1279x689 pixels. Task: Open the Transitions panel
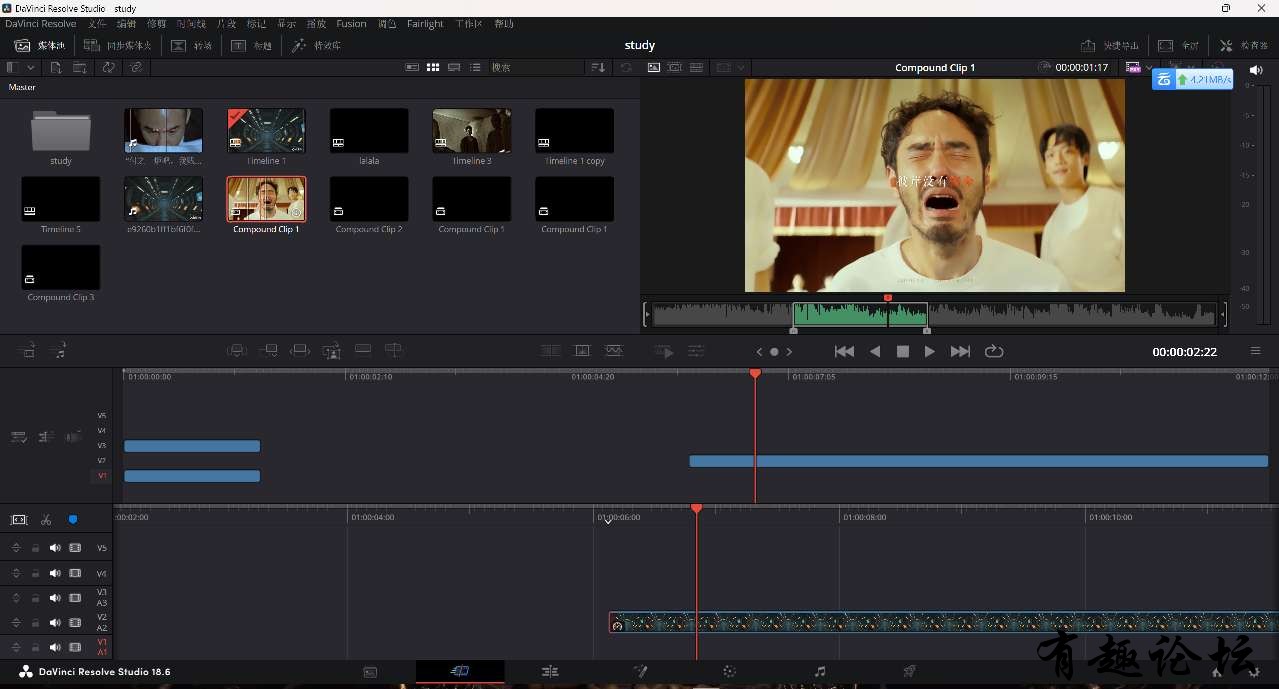point(192,45)
